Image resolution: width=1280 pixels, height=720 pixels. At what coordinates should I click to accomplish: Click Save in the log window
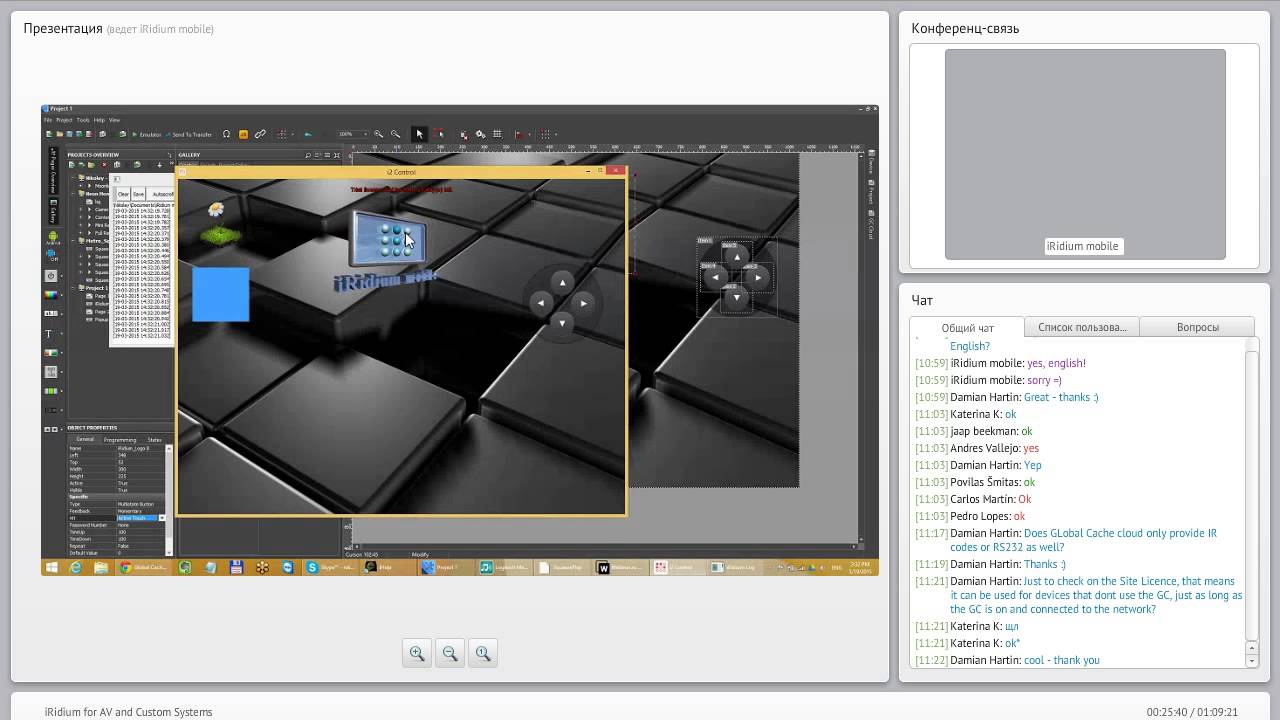point(138,194)
